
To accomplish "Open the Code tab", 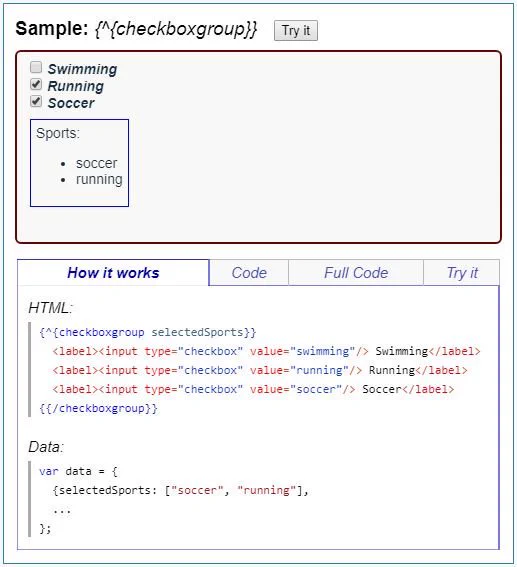I will (x=249, y=273).
